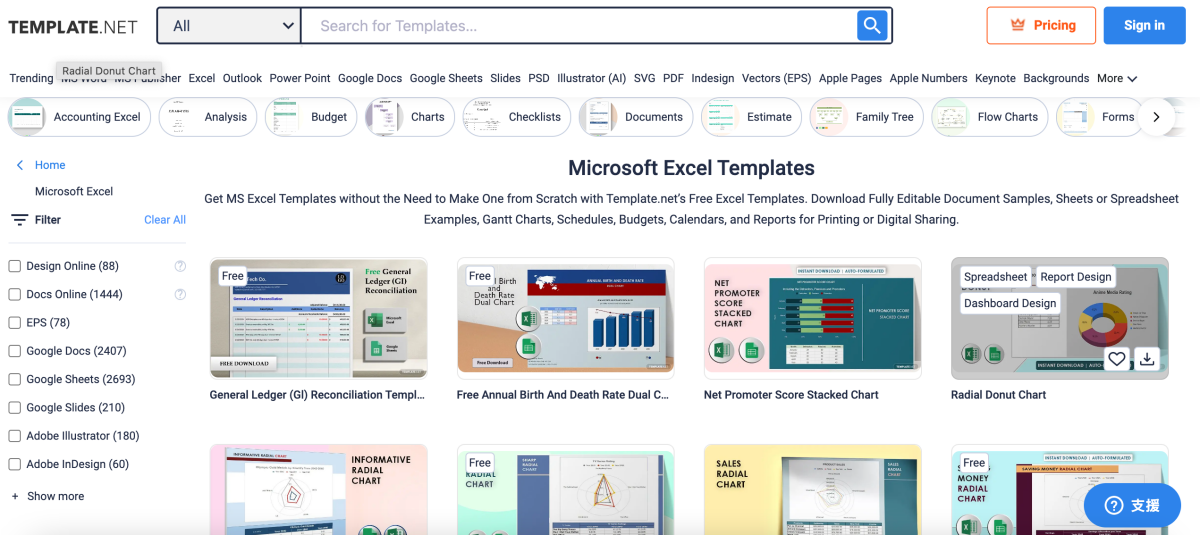Image resolution: width=1200 pixels, height=535 pixels.
Task: Click the crown icon in Pricing button
Action: pos(1019,25)
